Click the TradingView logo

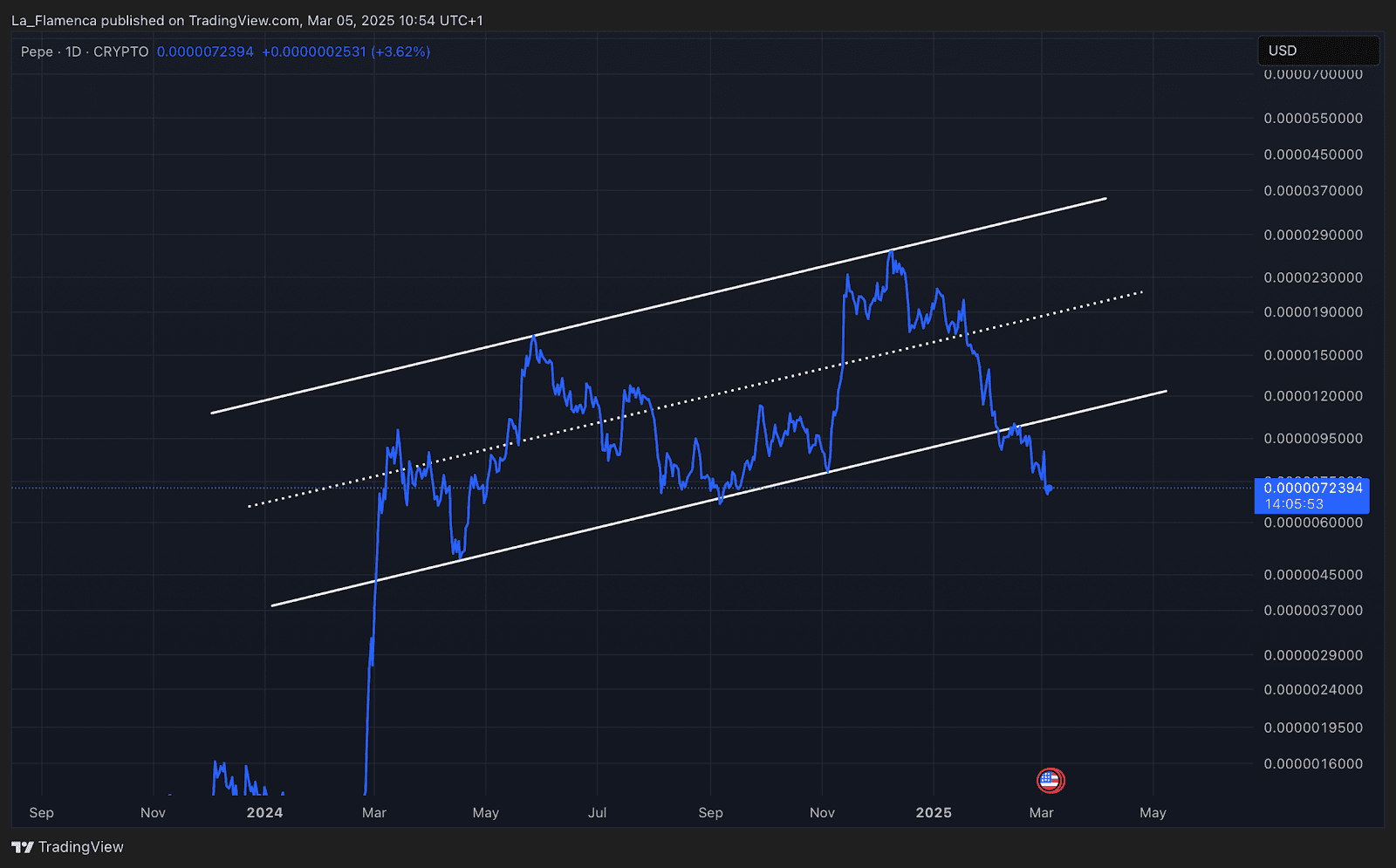[23, 847]
